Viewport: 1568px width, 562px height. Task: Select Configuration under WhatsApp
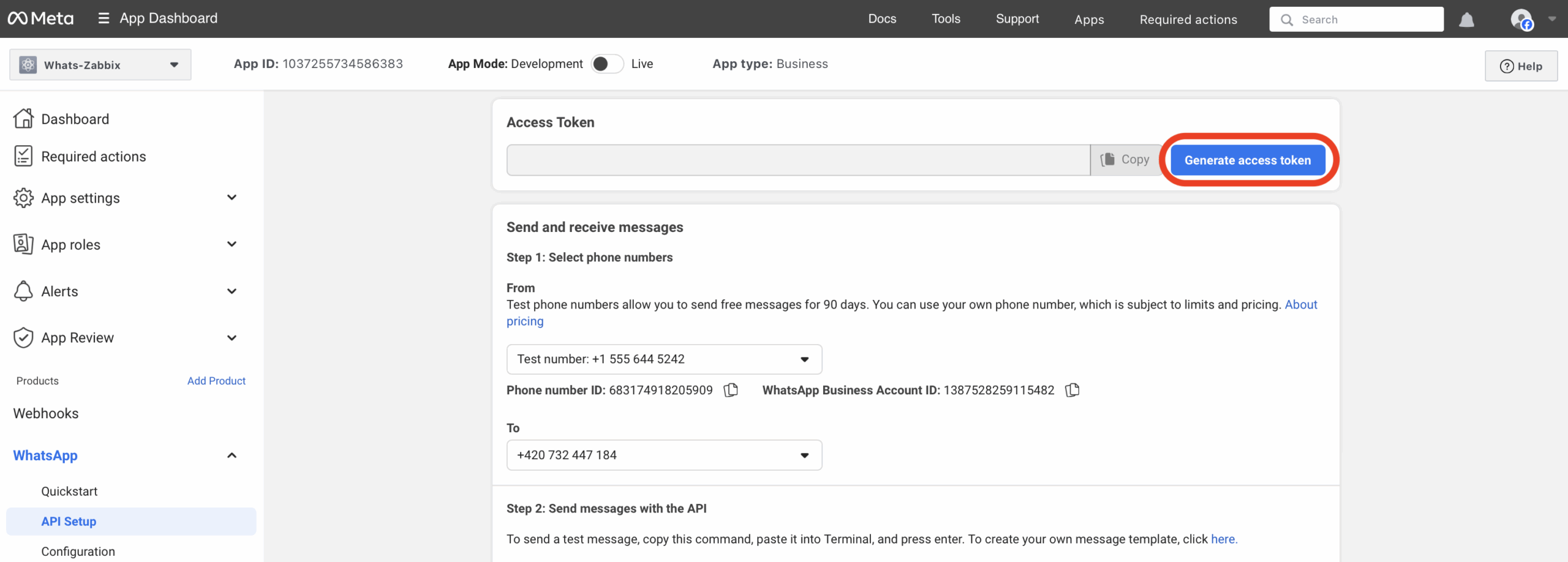tap(78, 551)
